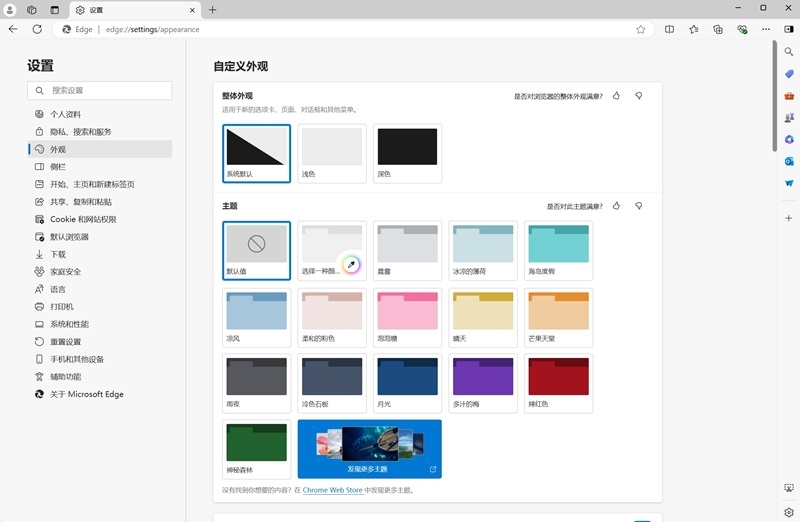The image size is (800, 522).
Task: Click the refresh page button
Action: point(37,29)
